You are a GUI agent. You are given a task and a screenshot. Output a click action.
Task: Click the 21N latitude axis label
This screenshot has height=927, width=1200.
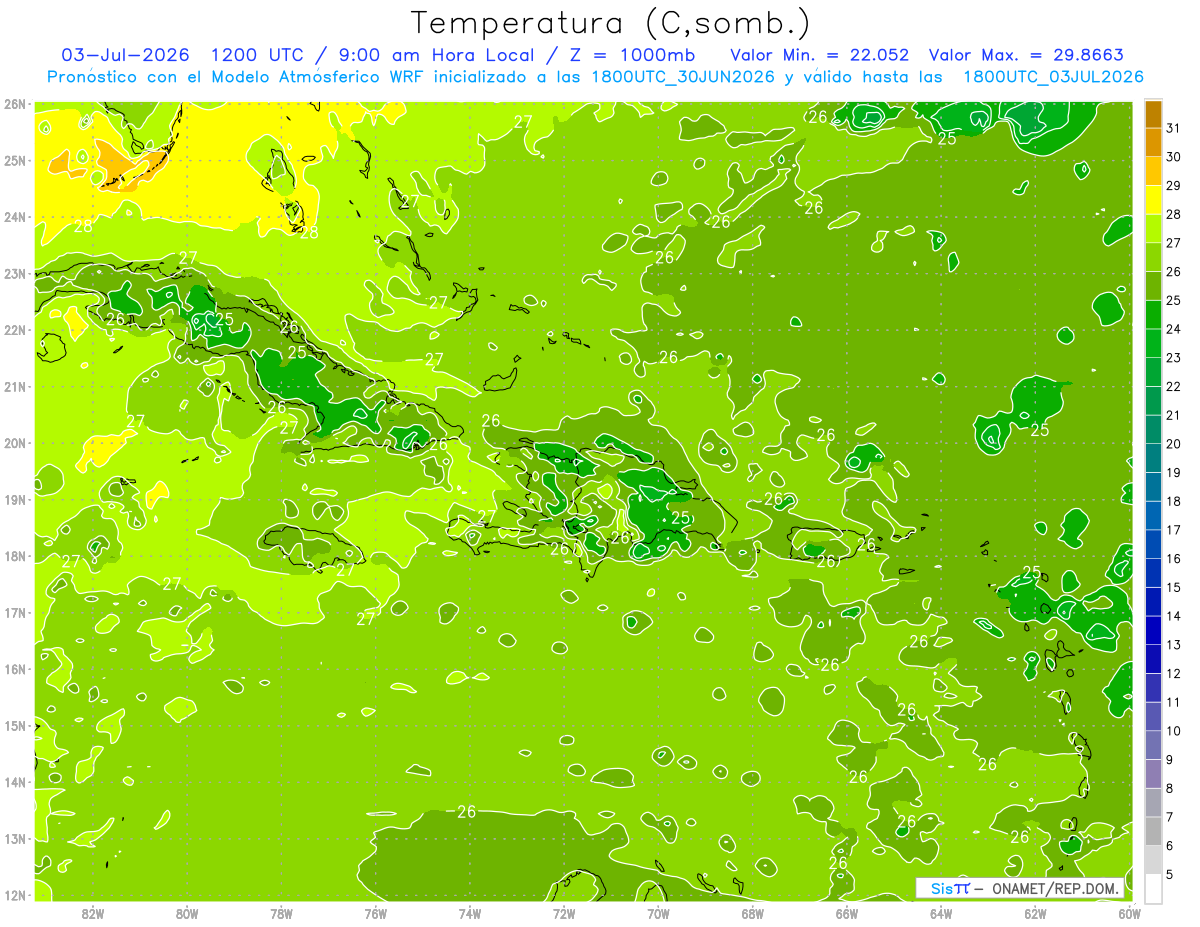tap(14, 387)
